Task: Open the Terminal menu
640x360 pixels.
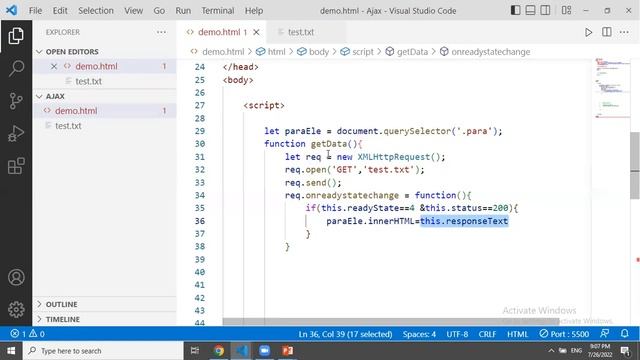Action: click(x=218, y=11)
